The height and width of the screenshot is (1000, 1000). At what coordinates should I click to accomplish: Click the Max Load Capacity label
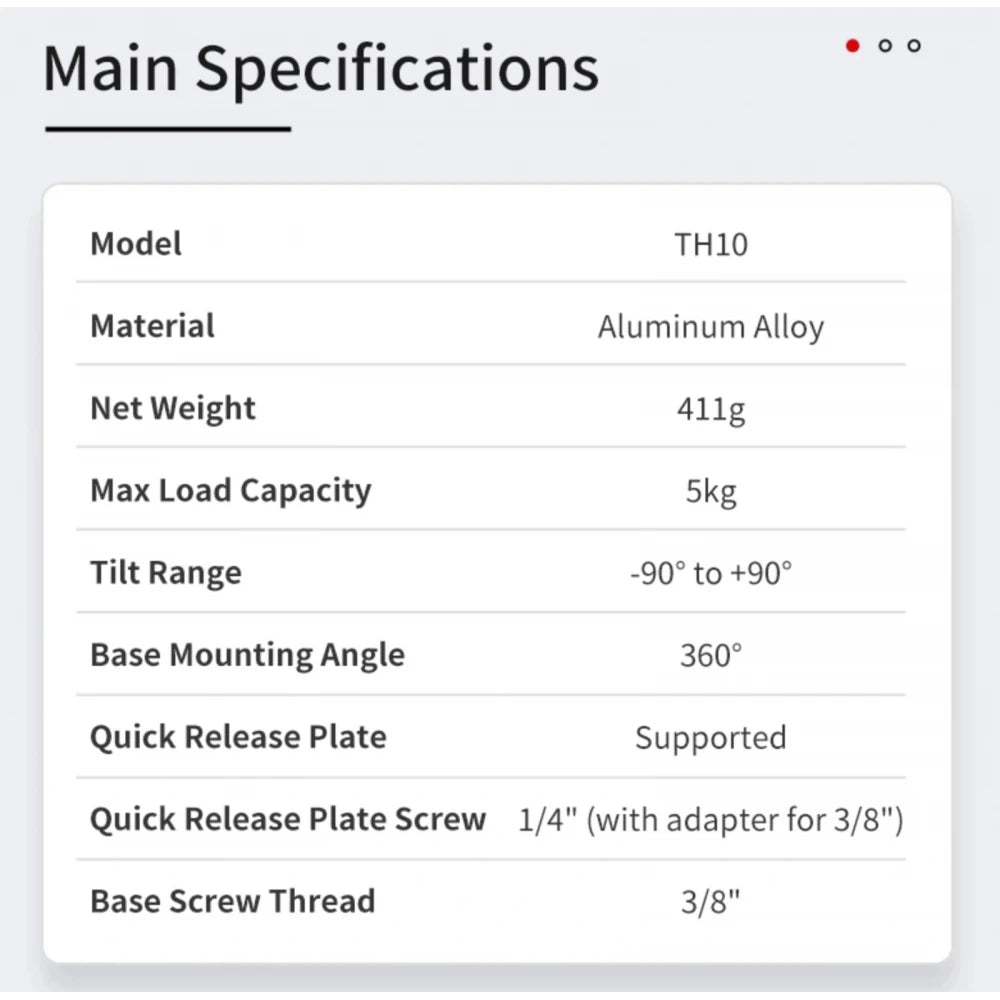pos(231,491)
